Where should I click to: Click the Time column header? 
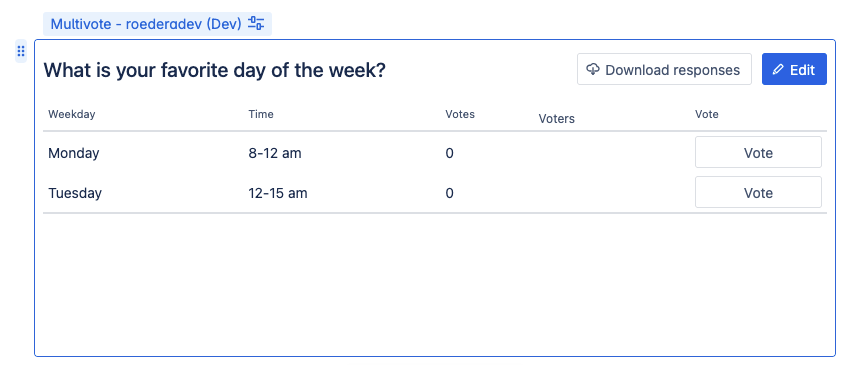coord(261,114)
